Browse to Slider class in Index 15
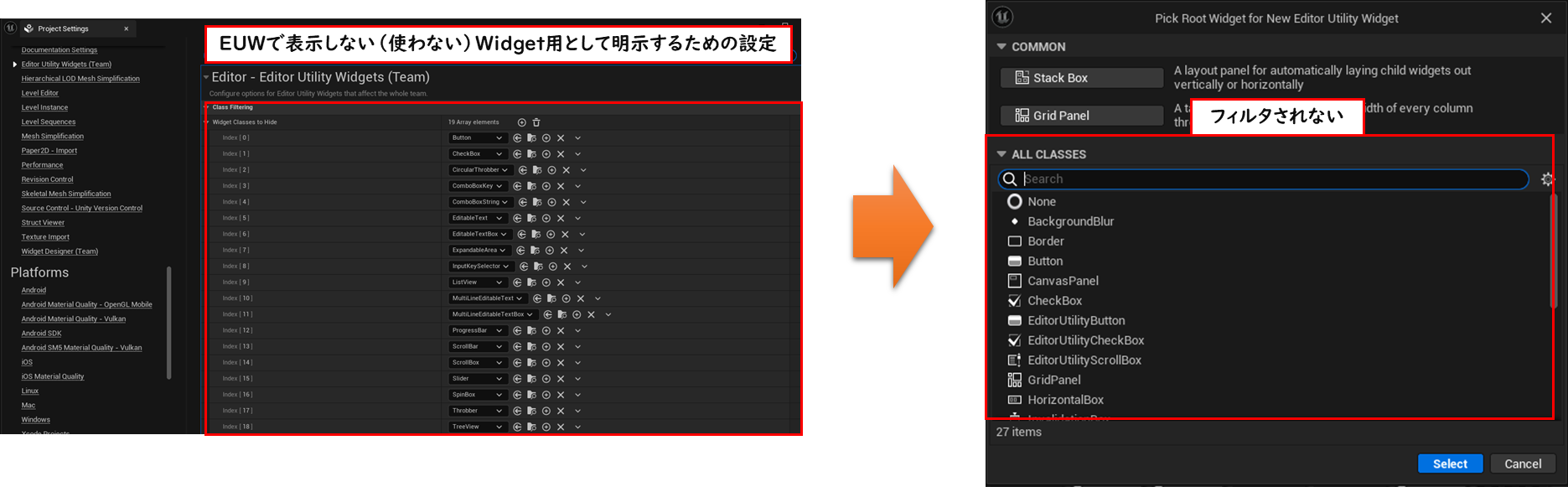Image resolution: width=1568 pixels, height=487 pixels. point(531,379)
